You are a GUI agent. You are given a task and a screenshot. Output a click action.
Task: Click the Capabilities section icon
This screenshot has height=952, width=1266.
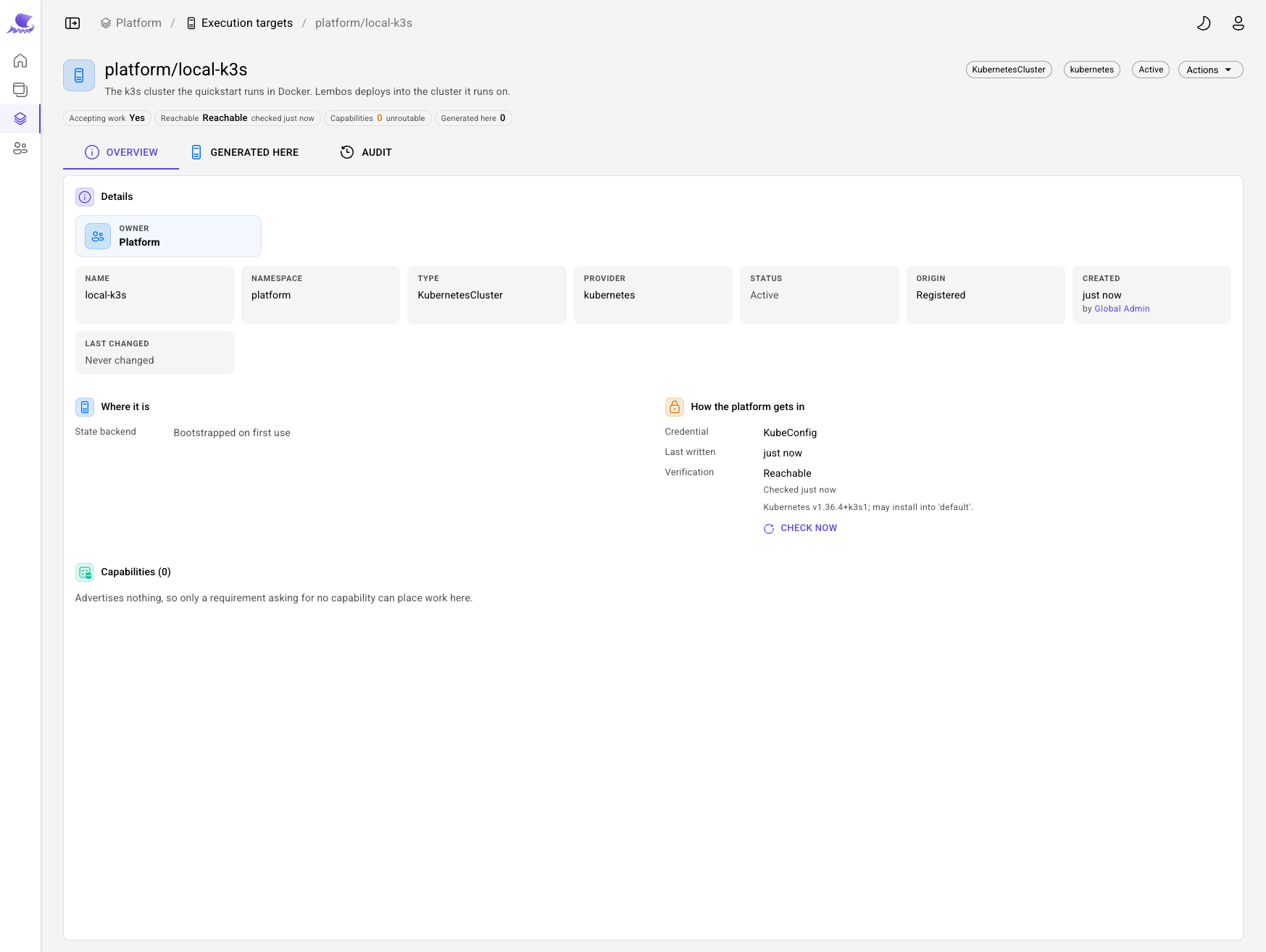coord(85,572)
